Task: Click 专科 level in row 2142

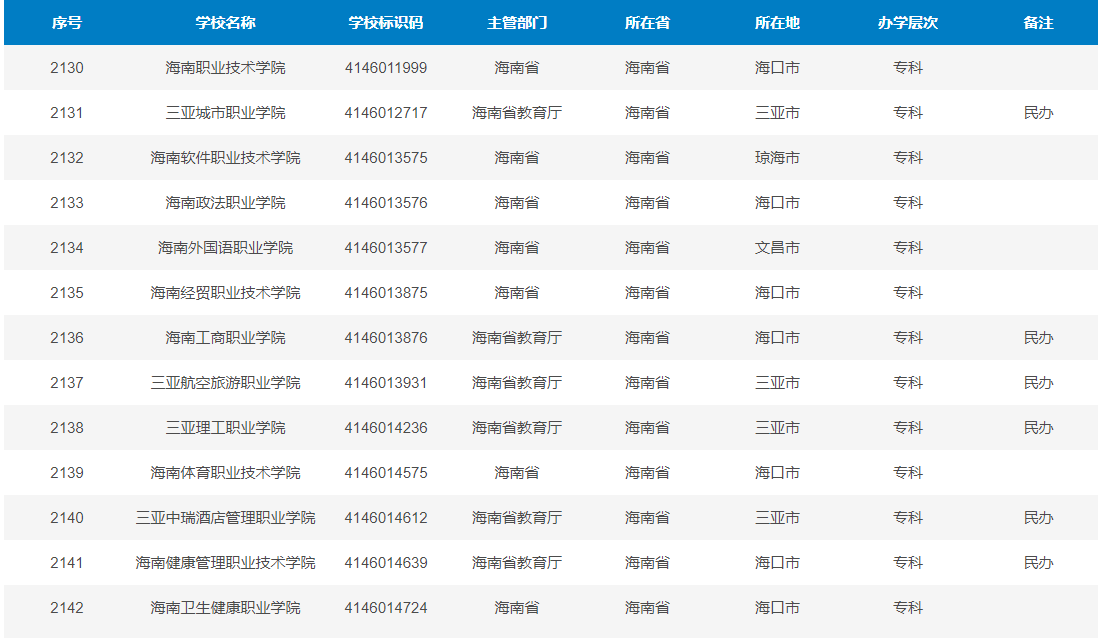Action: pos(908,608)
